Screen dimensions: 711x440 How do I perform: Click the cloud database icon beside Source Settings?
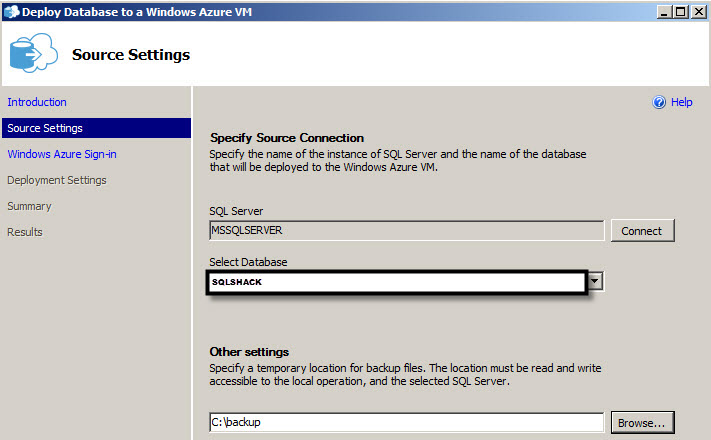pos(35,54)
